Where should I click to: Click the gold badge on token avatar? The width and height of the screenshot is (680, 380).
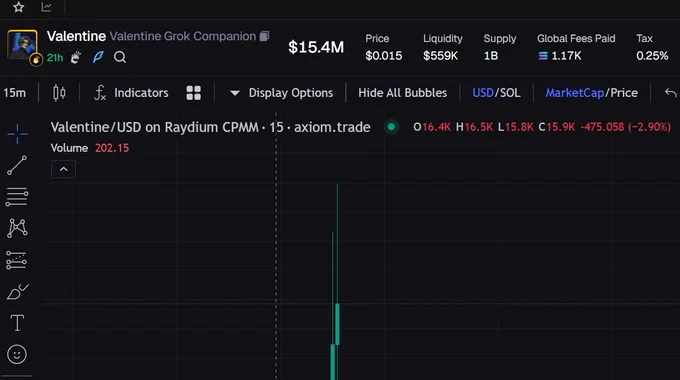pyautogui.click(x=36, y=60)
